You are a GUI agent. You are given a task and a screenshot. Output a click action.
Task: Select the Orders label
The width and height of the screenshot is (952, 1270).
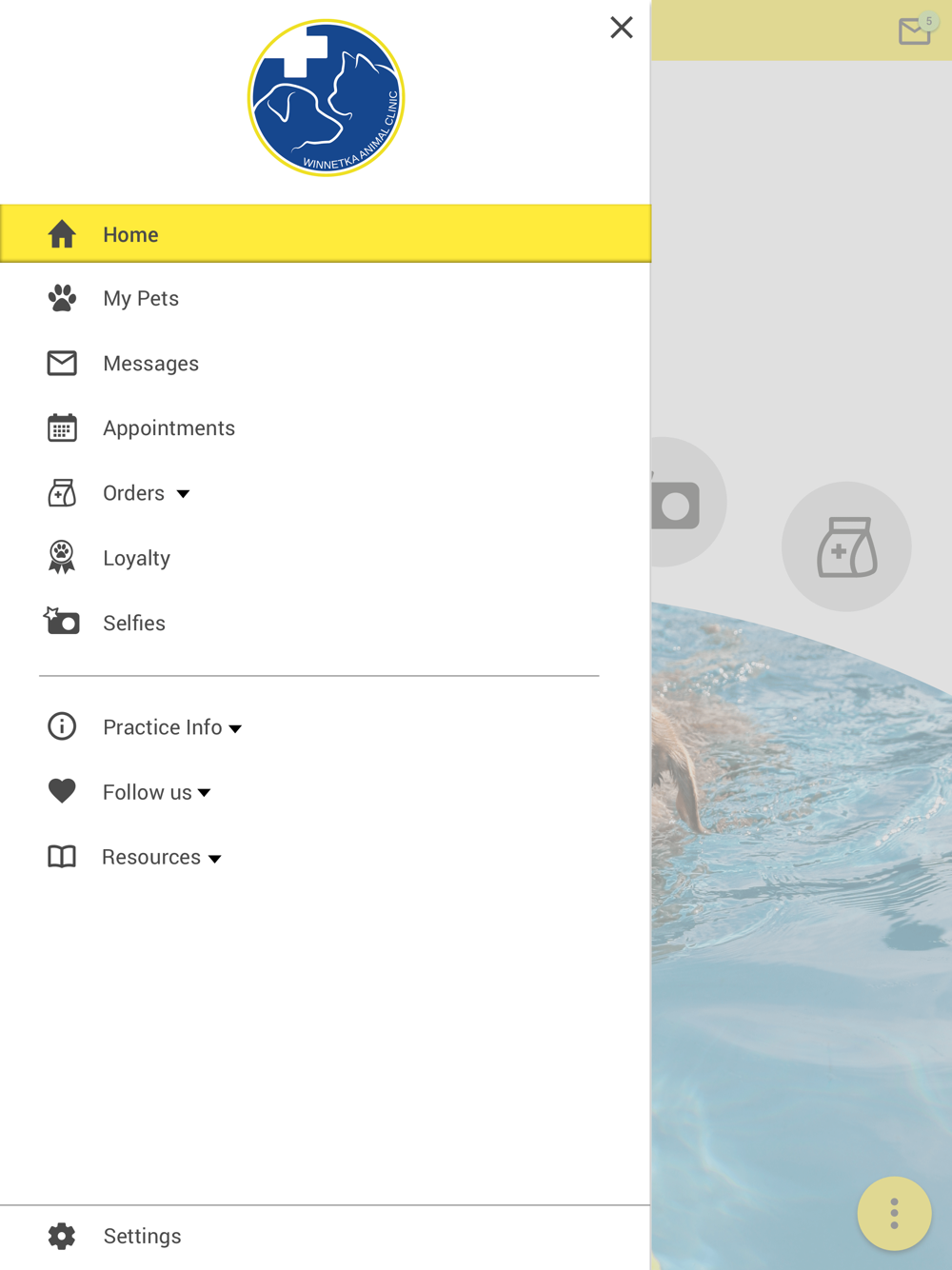(133, 493)
